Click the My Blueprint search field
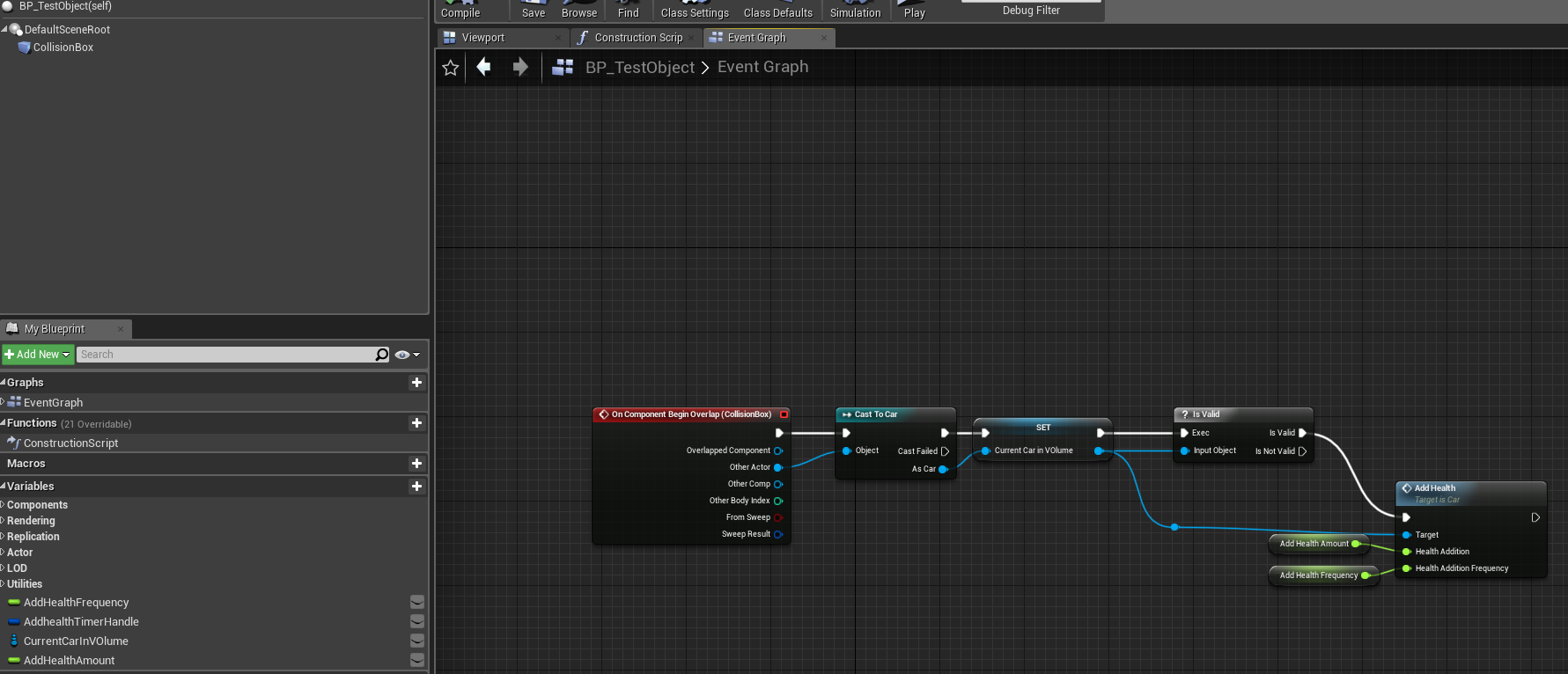The height and width of the screenshot is (674, 1568). coord(225,355)
